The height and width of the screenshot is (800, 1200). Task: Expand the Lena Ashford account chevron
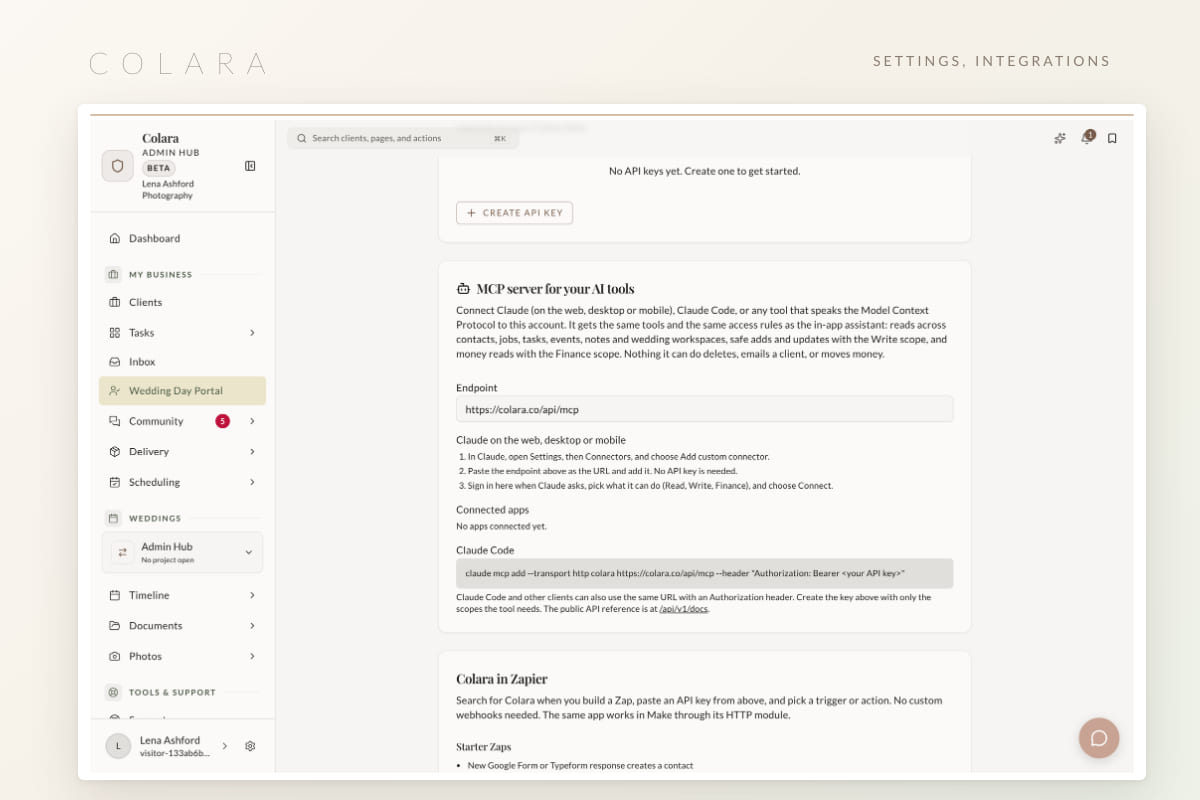click(224, 746)
